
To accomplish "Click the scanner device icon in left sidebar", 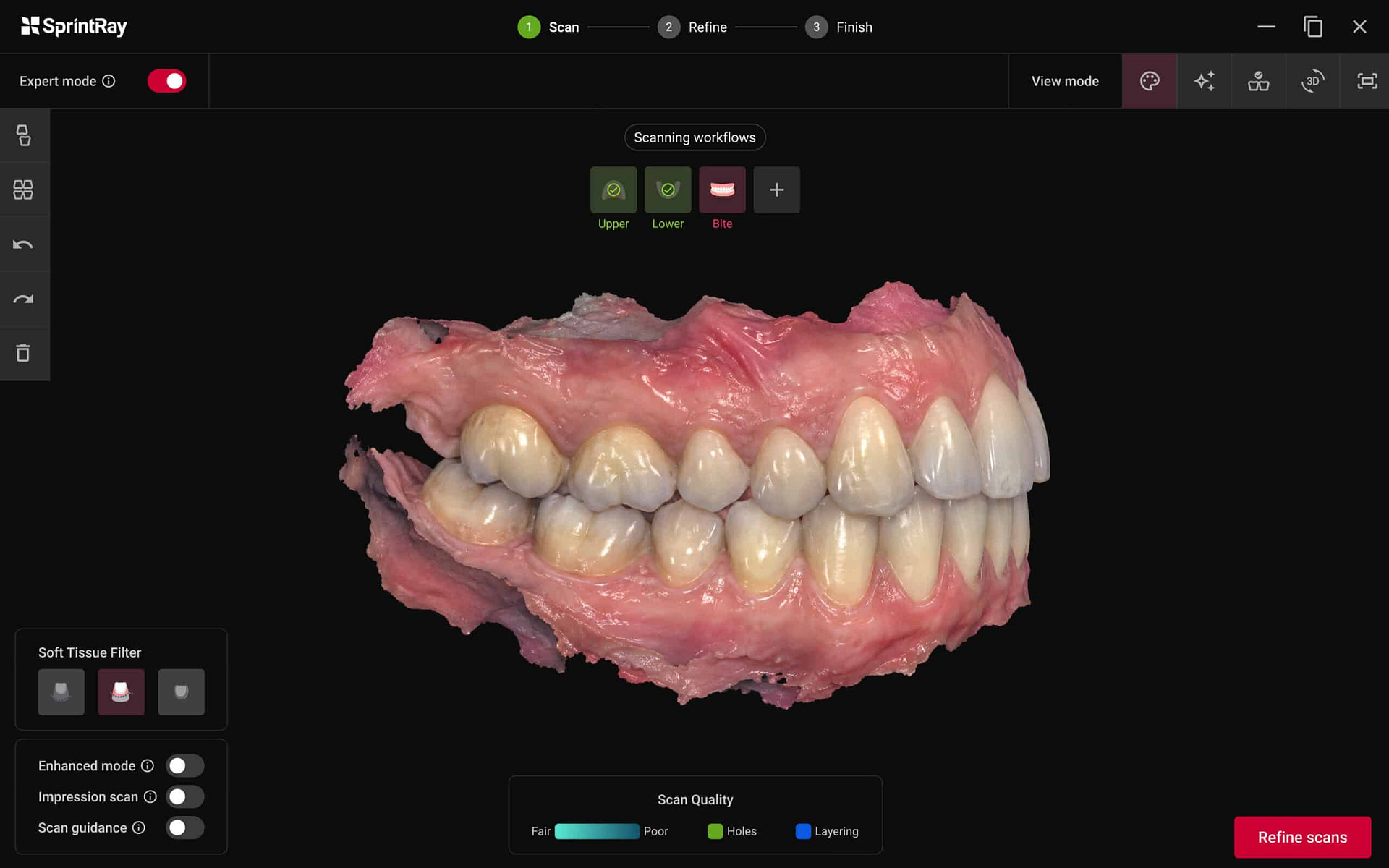I will point(24,135).
